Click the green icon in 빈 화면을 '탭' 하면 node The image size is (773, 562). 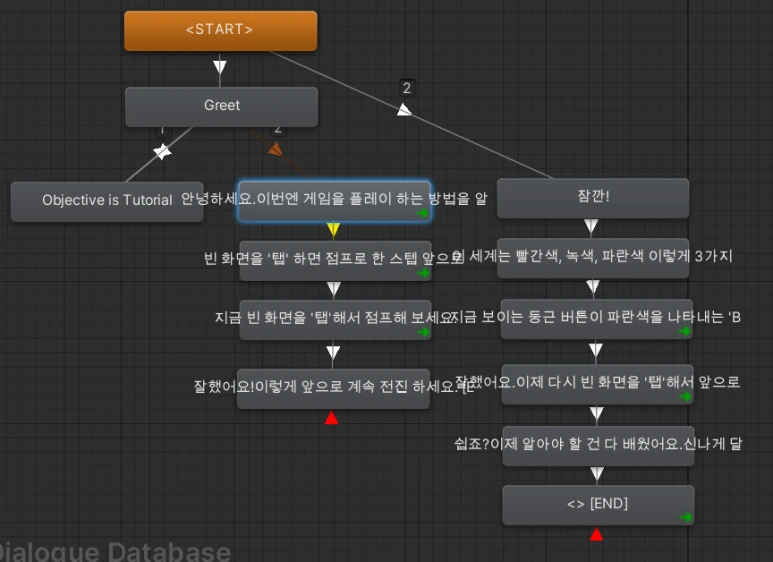click(x=423, y=273)
